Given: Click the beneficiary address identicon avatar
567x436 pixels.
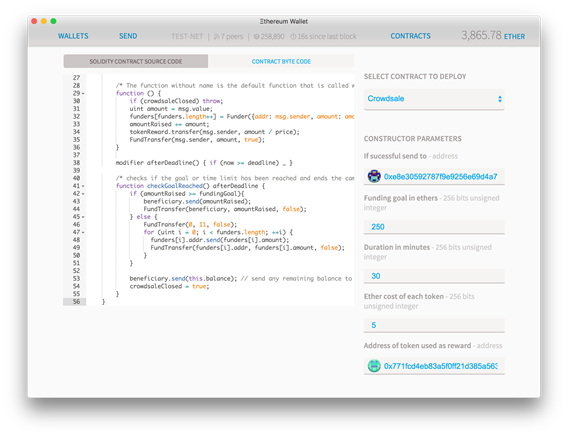Looking at the screenshot, I should 374,176.
